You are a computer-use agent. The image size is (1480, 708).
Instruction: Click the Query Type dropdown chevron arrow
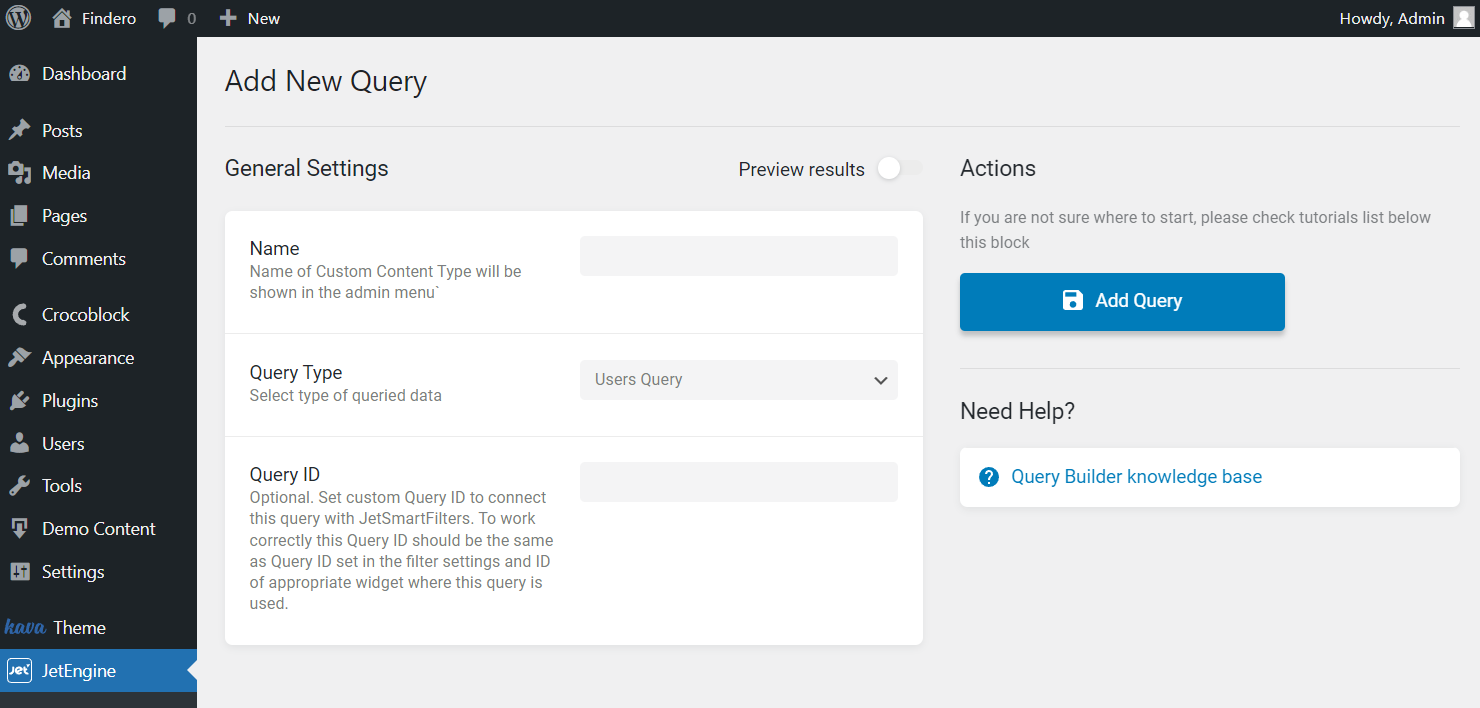click(881, 380)
